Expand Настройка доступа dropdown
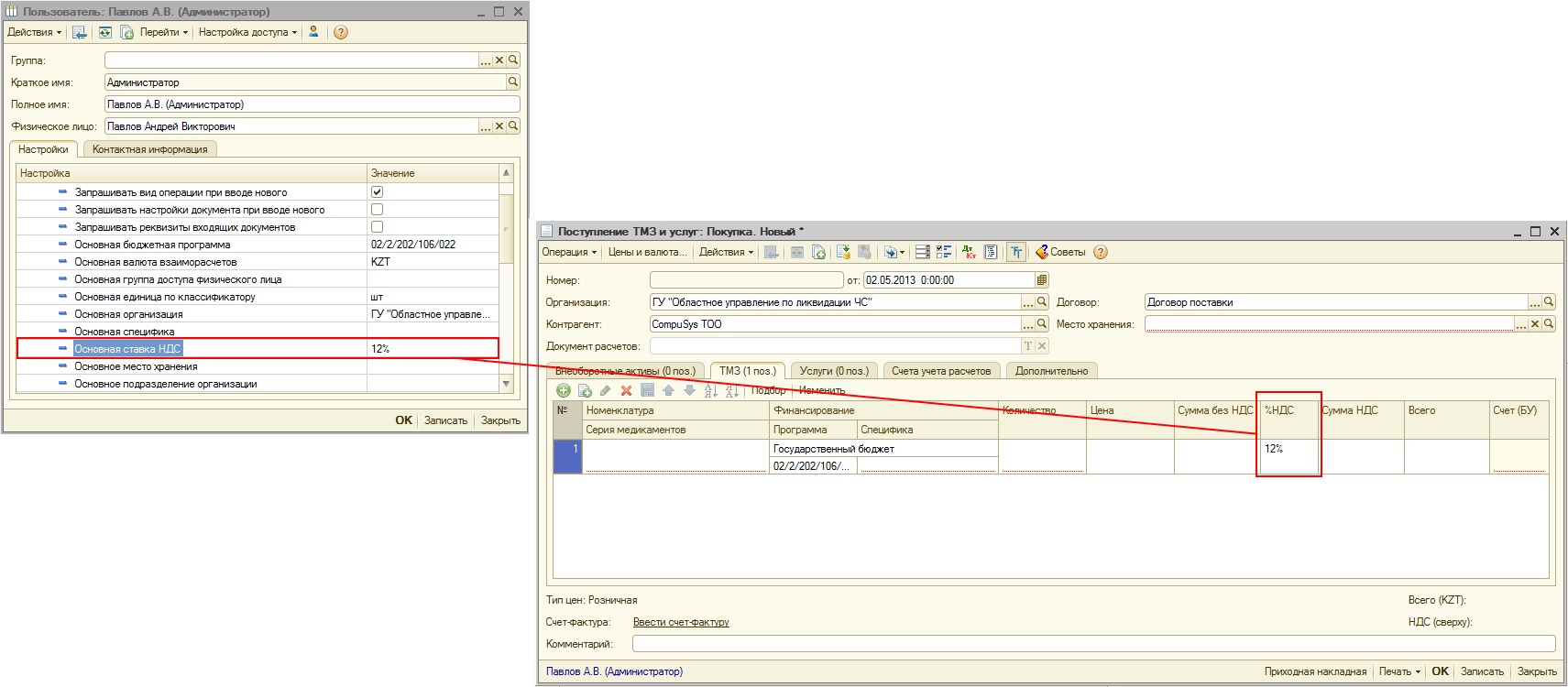Screen dimensions: 1568x687 coord(247,32)
